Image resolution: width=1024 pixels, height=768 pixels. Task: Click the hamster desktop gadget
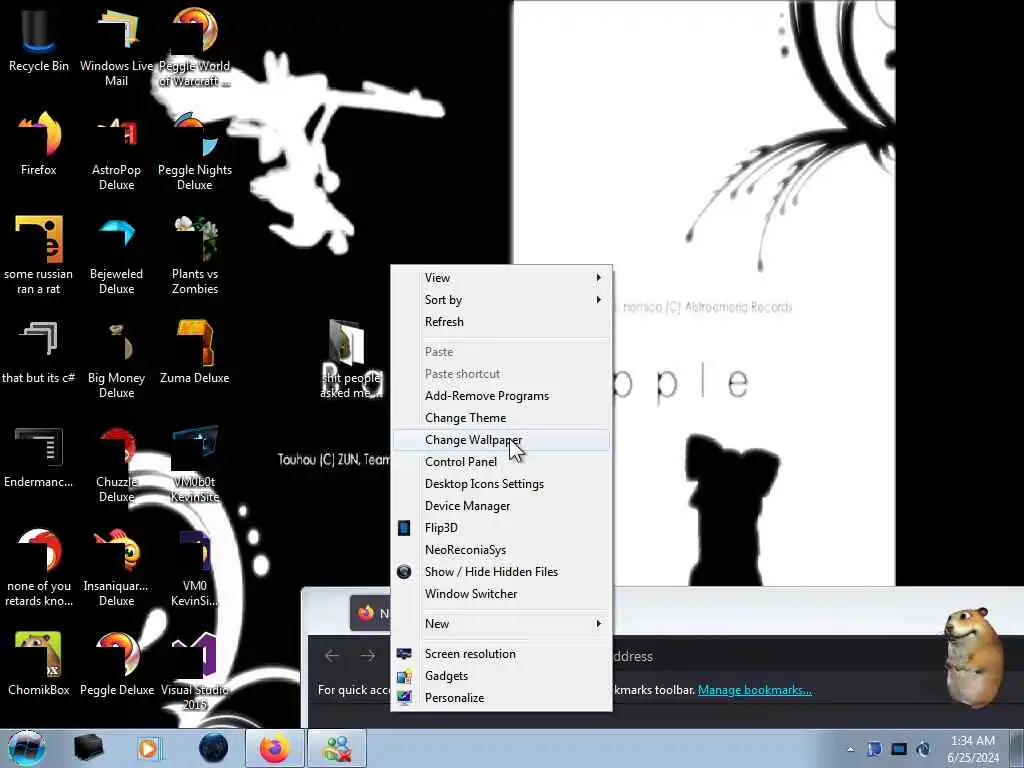click(973, 657)
